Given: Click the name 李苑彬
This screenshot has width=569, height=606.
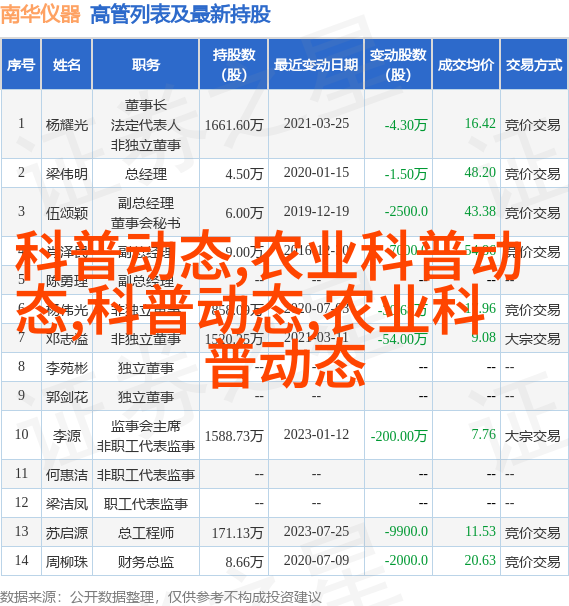Looking at the screenshot, I should [x=67, y=368].
